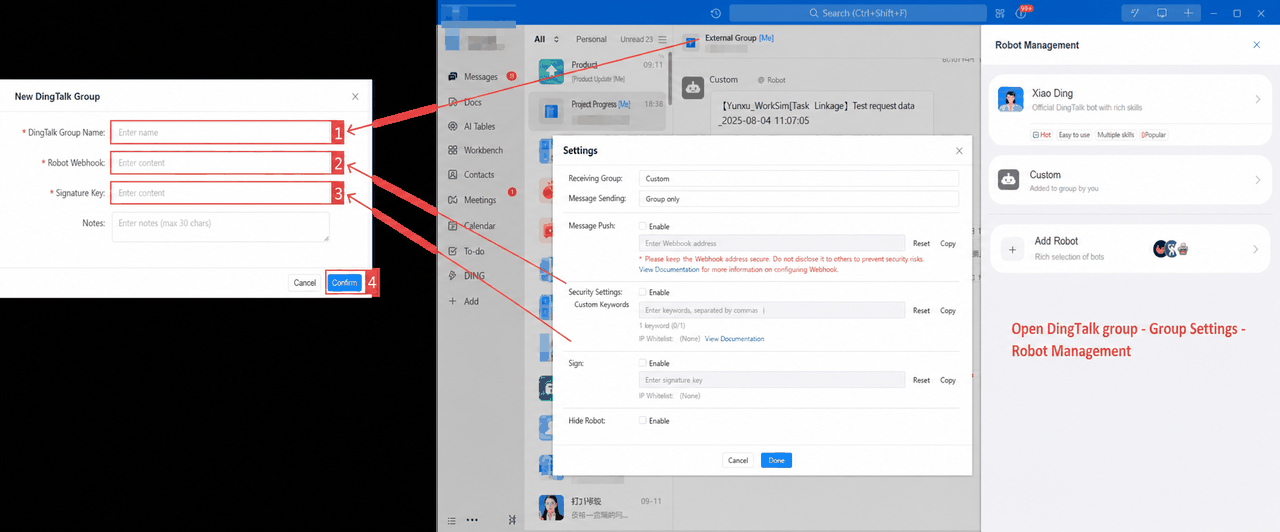Image resolution: width=1280 pixels, height=532 pixels.
Task: Click Done in Settings dialog
Action: [x=776, y=461]
